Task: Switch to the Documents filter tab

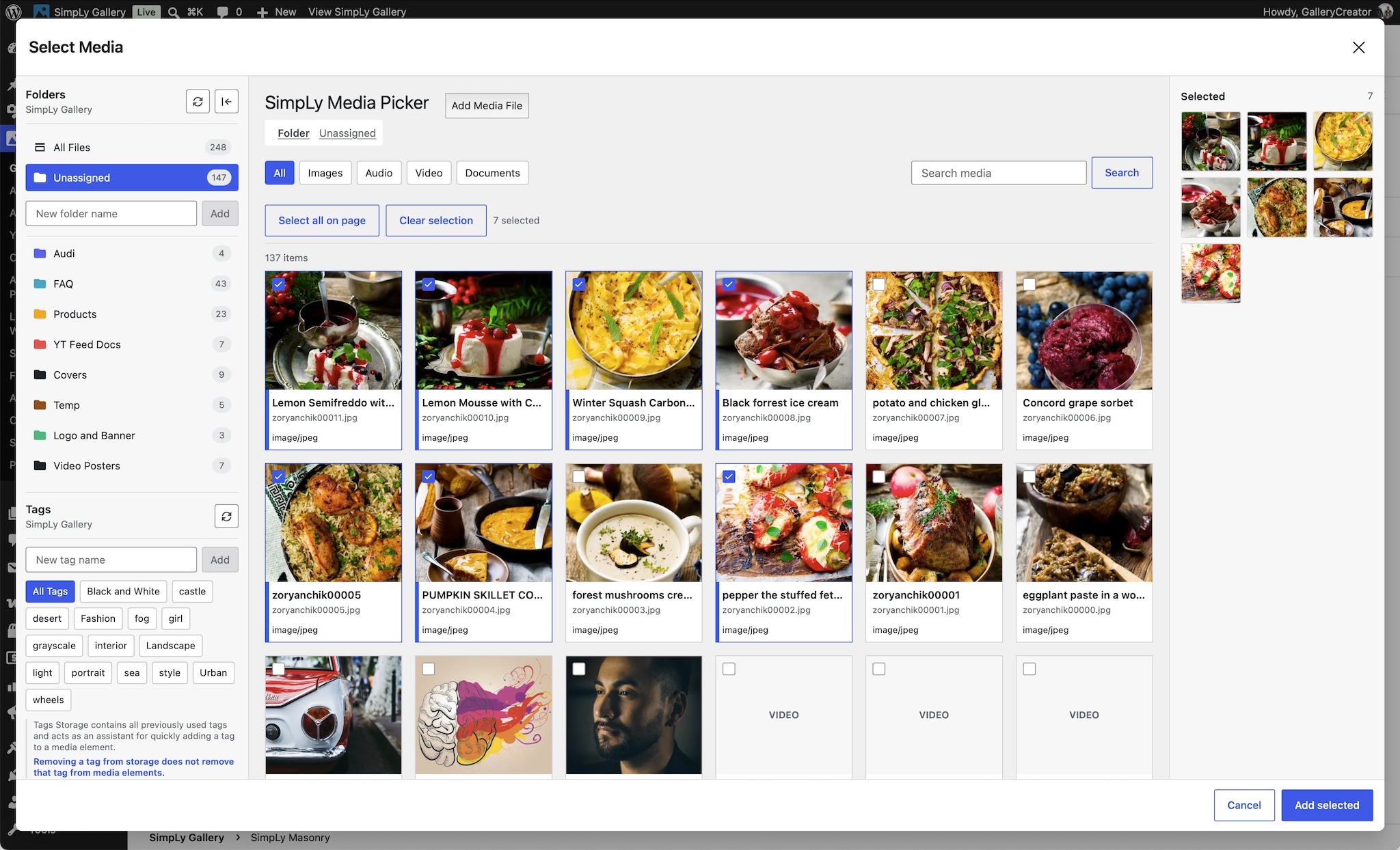Action: pyautogui.click(x=492, y=173)
